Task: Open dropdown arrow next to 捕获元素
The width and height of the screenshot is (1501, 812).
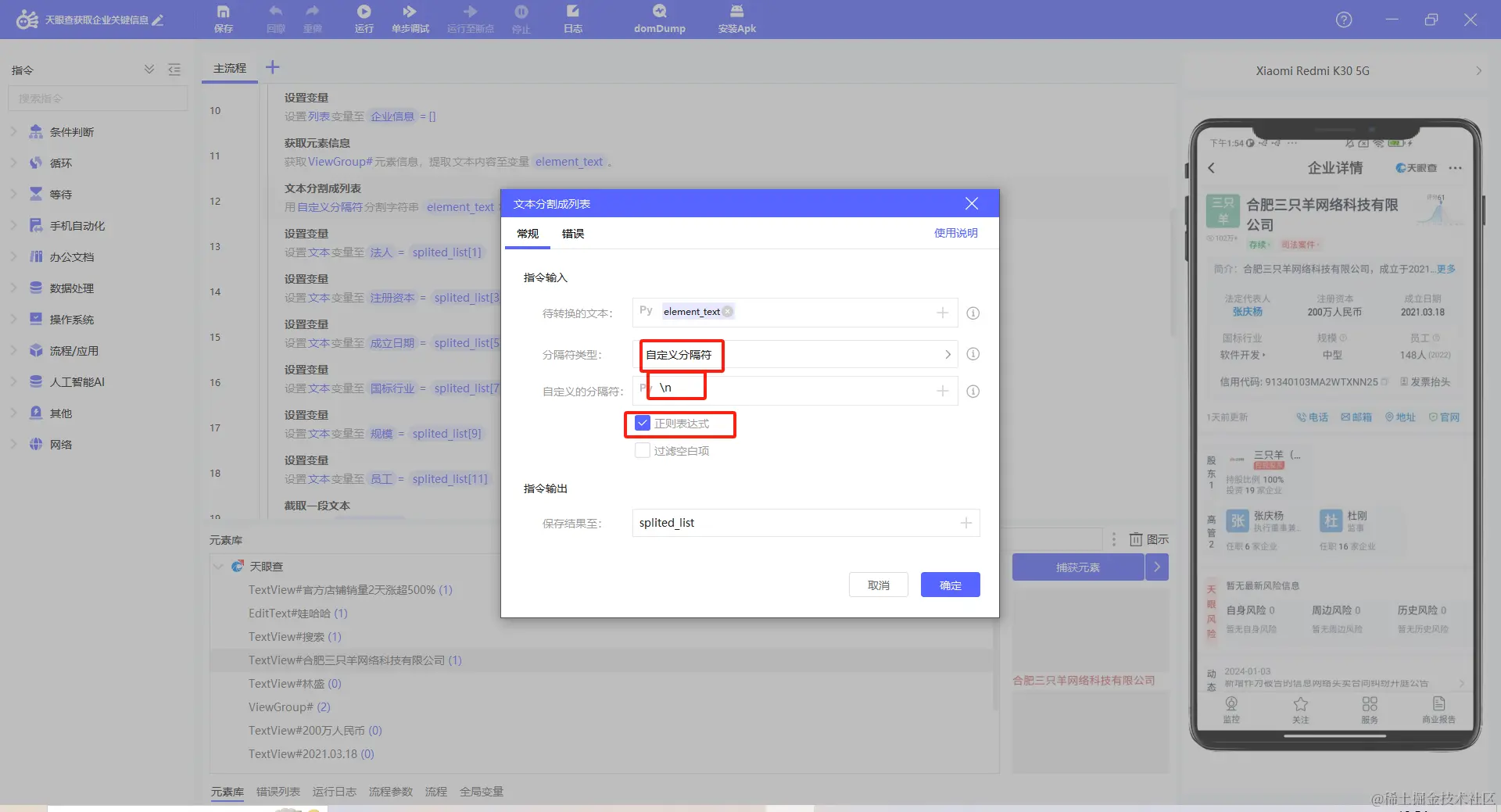Action: 1157,567
